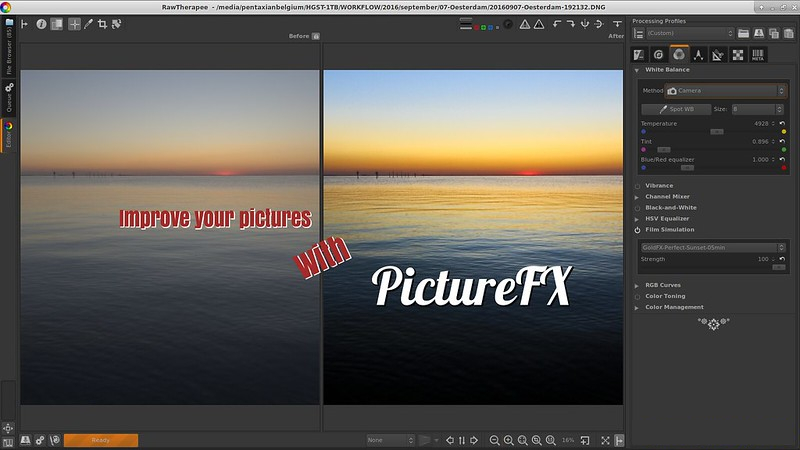Image resolution: width=800 pixels, height=450 pixels.
Task: Enable the Vibrance tool
Action: tap(637, 186)
